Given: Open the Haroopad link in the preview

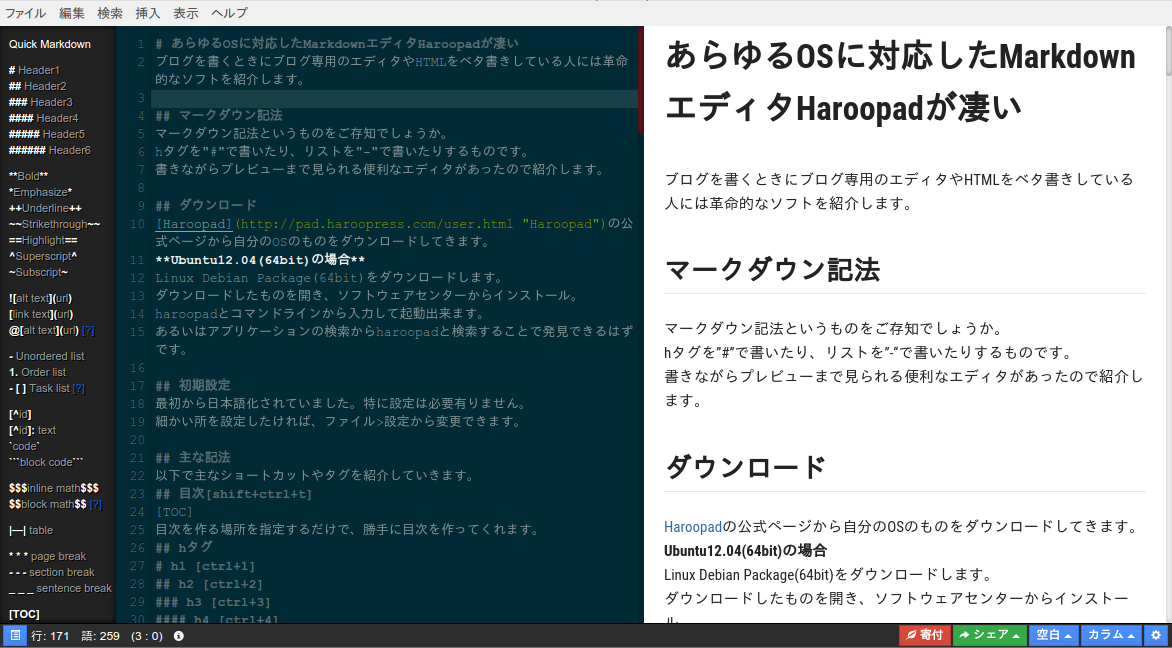Looking at the screenshot, I should point(693,527).
